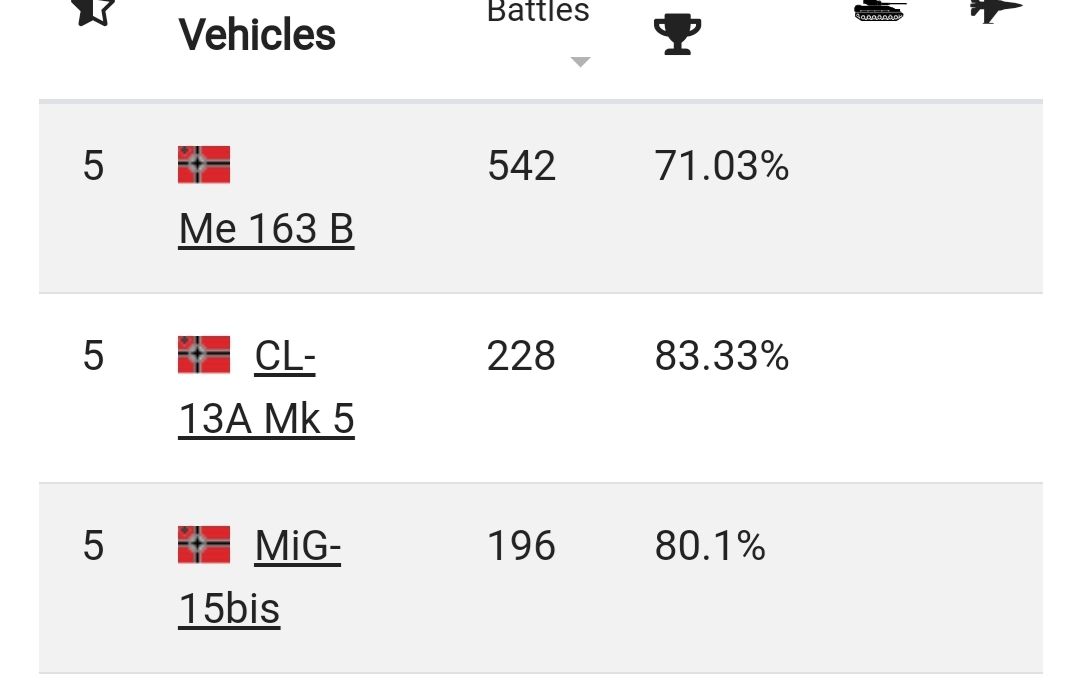Click the flag icon beside Me 163 B
1074x691 pixels.
204,164
